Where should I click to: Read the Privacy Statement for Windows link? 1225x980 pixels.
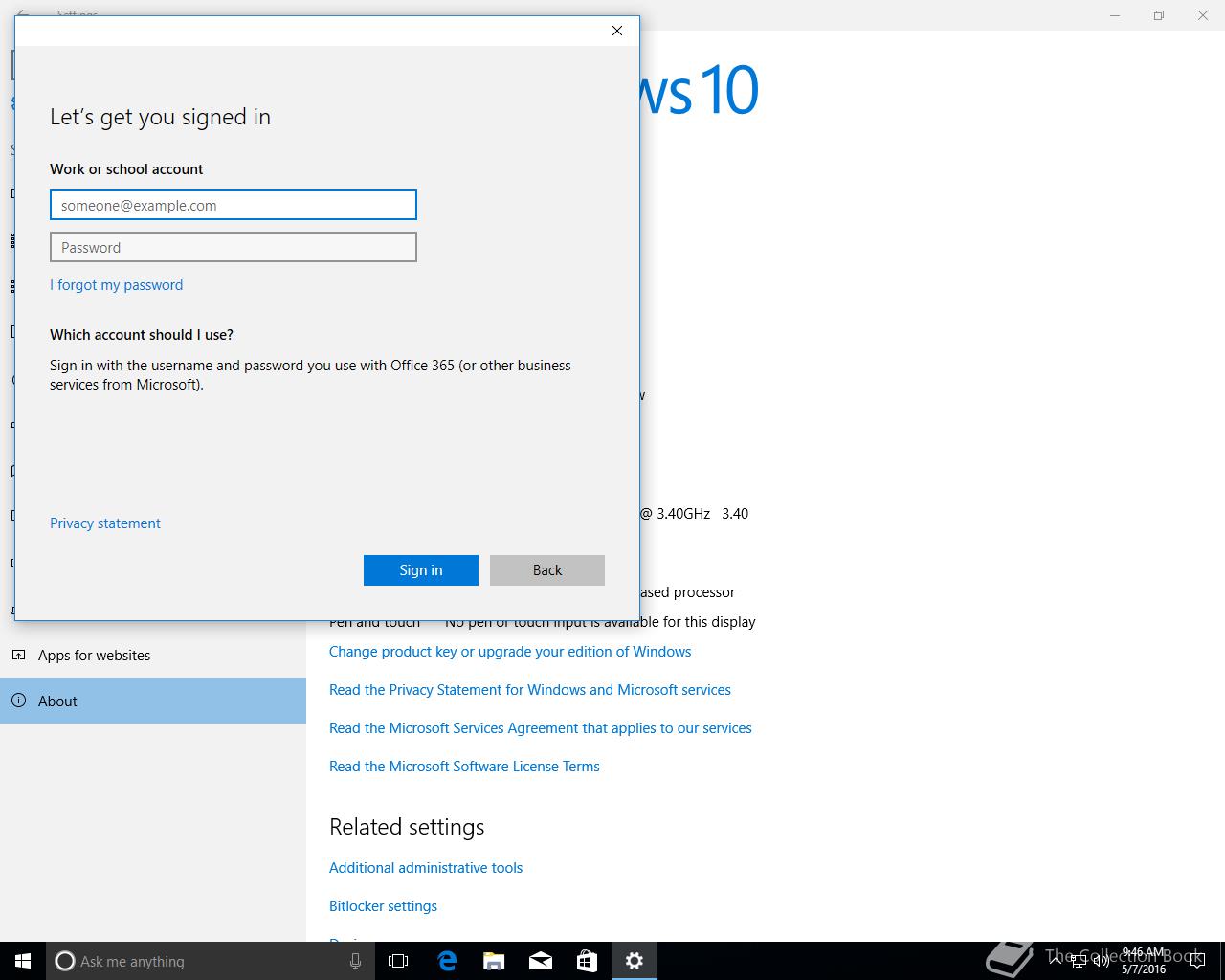click(x=530, y=690)
